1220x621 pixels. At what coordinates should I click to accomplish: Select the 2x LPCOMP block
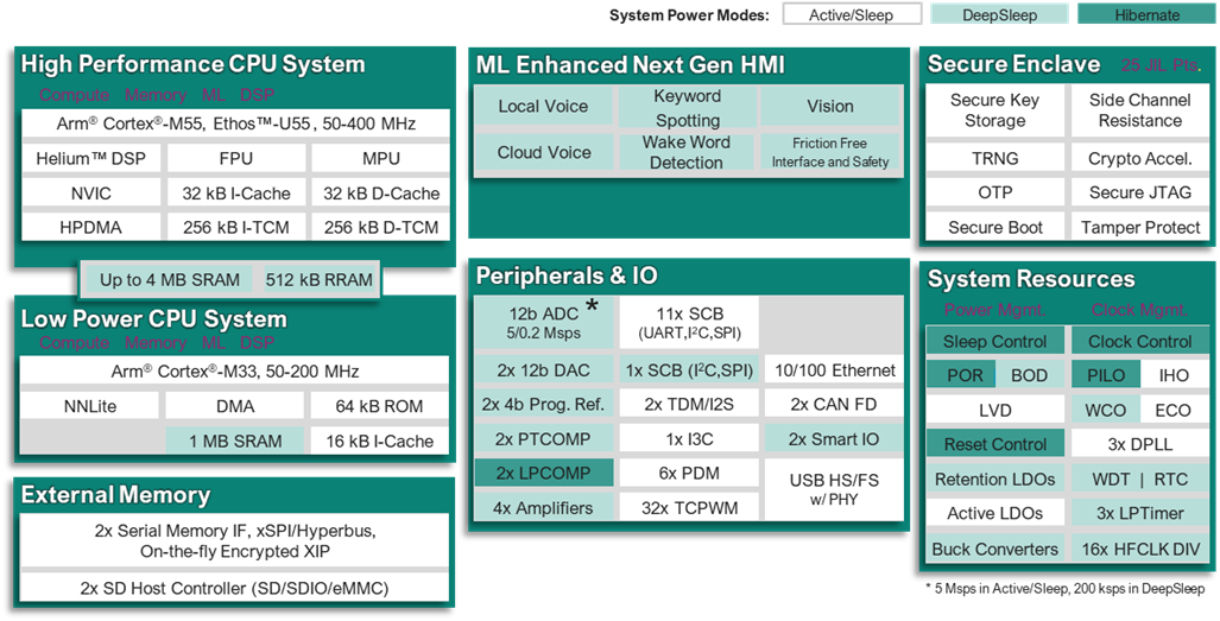point(542,473)
